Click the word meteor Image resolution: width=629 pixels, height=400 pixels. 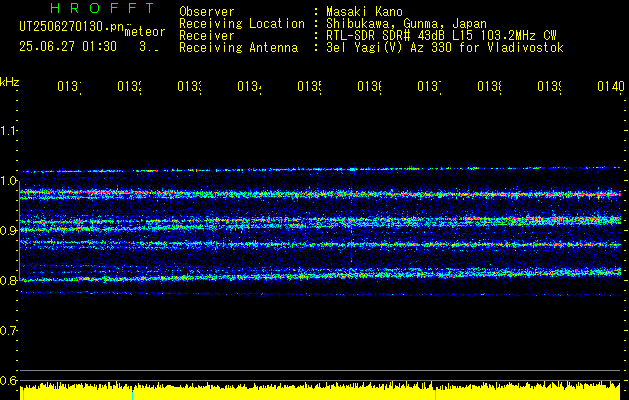point(145,32)
